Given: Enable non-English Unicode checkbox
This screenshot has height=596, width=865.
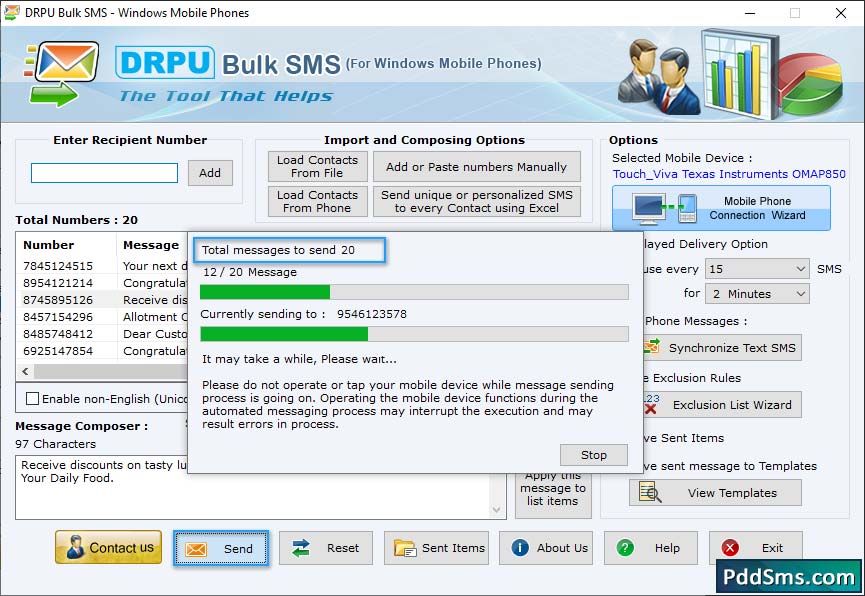Looking at the screenshot, I should tap(33, 398).
